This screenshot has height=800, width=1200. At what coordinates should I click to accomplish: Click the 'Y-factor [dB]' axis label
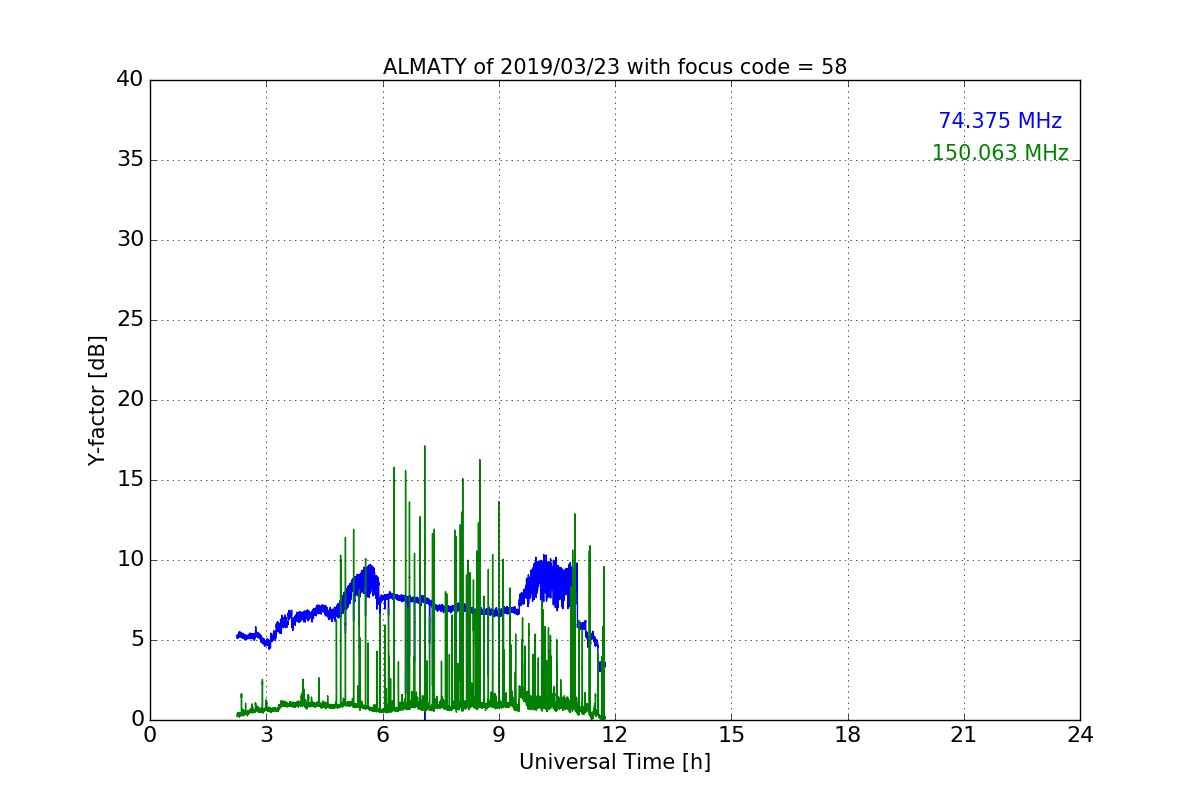97,400
